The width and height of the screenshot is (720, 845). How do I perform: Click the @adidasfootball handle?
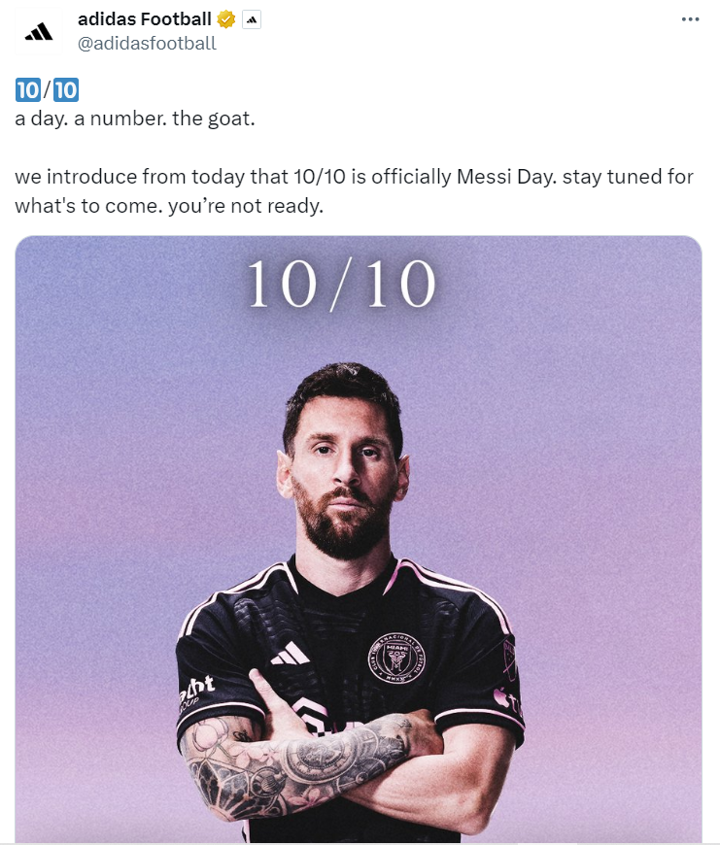pyautogui.click(x=147, y=43)
